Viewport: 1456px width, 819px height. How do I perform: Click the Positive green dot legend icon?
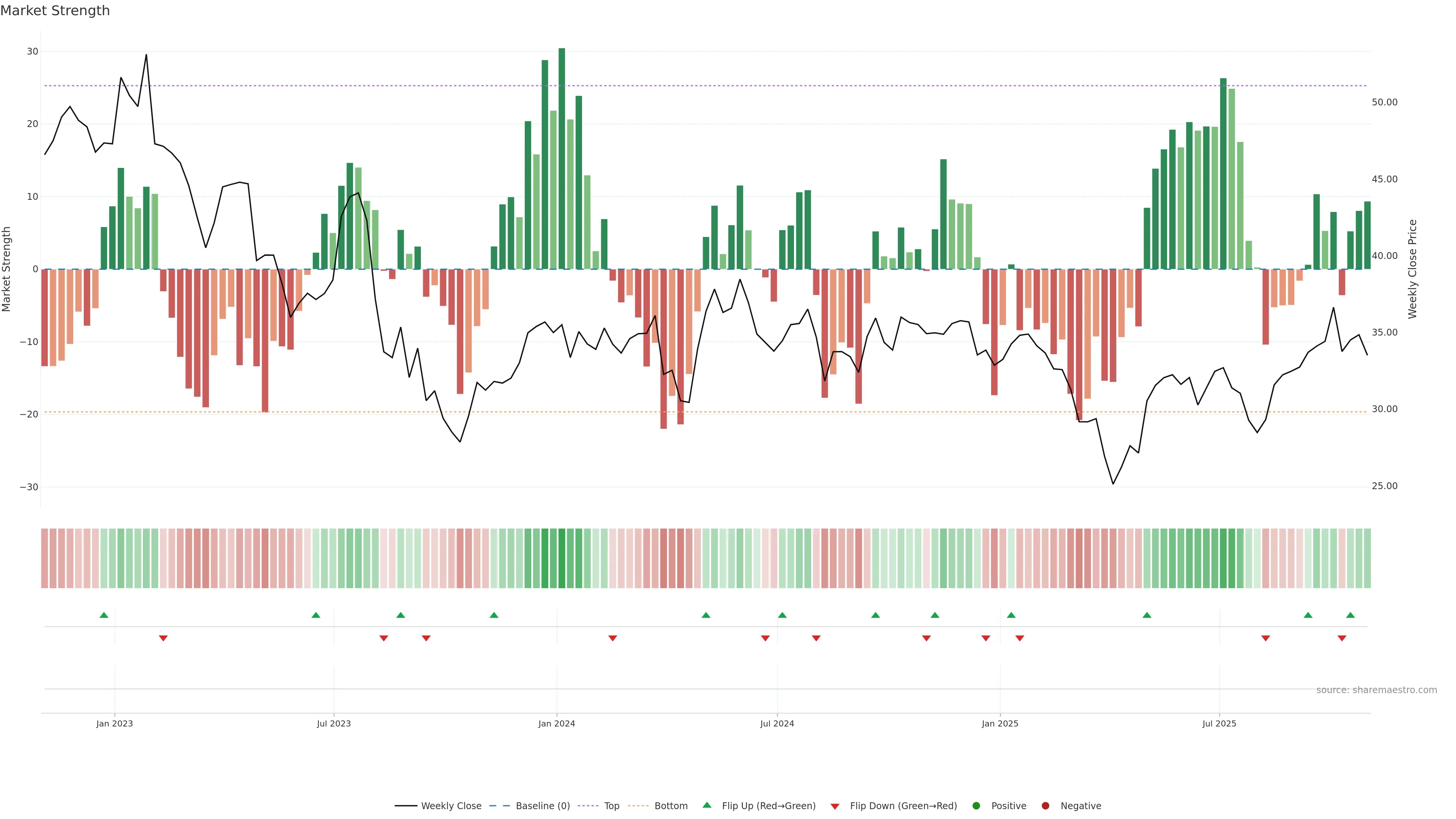click(x=976, y=806)
